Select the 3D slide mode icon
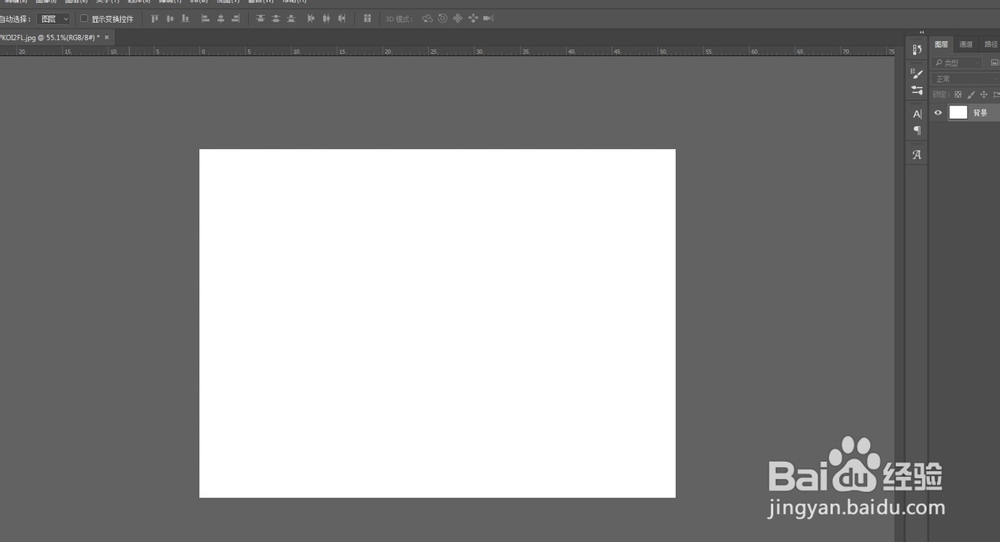Viewport: 1000px width, 542px height. point(473,18)
